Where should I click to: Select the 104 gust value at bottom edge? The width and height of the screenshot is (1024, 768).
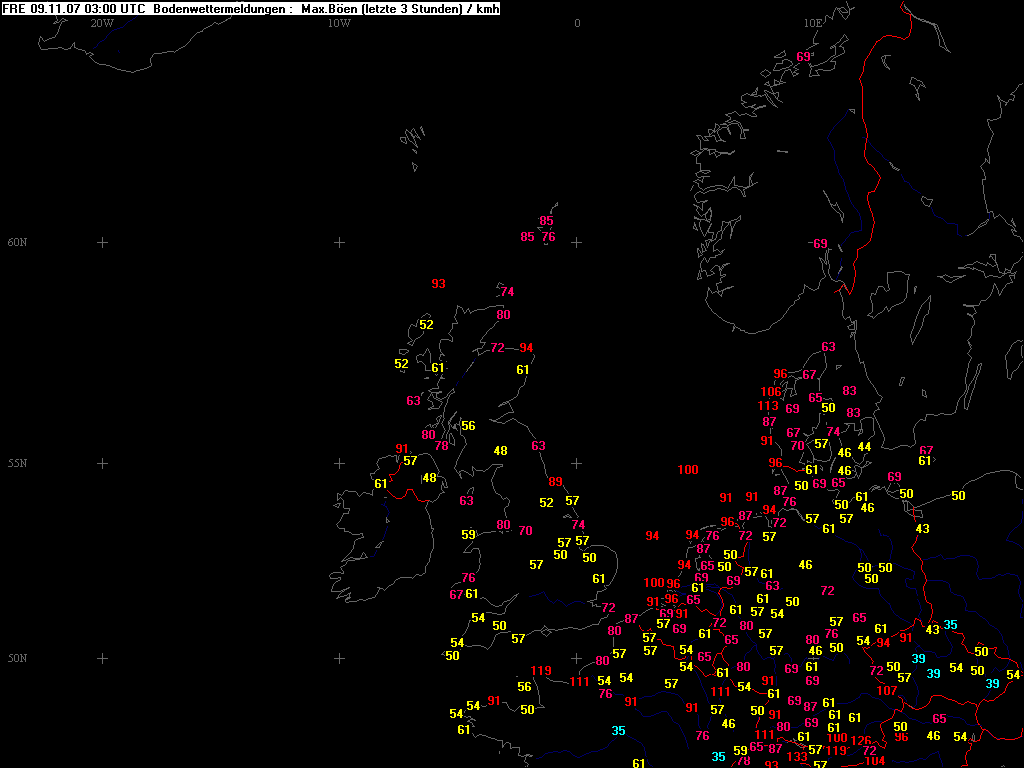[875, 761]
